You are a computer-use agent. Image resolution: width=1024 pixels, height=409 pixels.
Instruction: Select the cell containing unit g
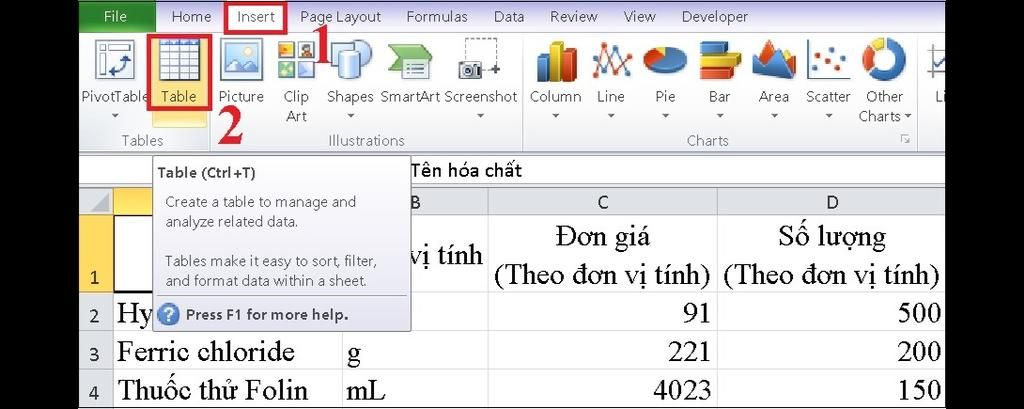tap(415, 350)
